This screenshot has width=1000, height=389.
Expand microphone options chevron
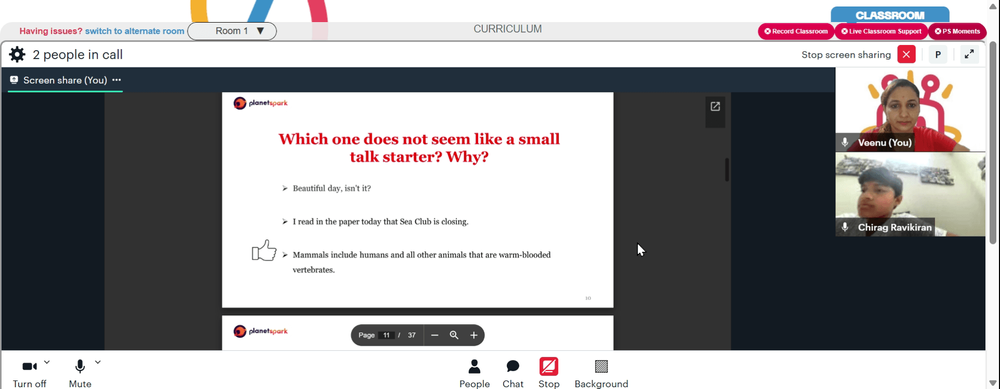[x=98, y=362]
